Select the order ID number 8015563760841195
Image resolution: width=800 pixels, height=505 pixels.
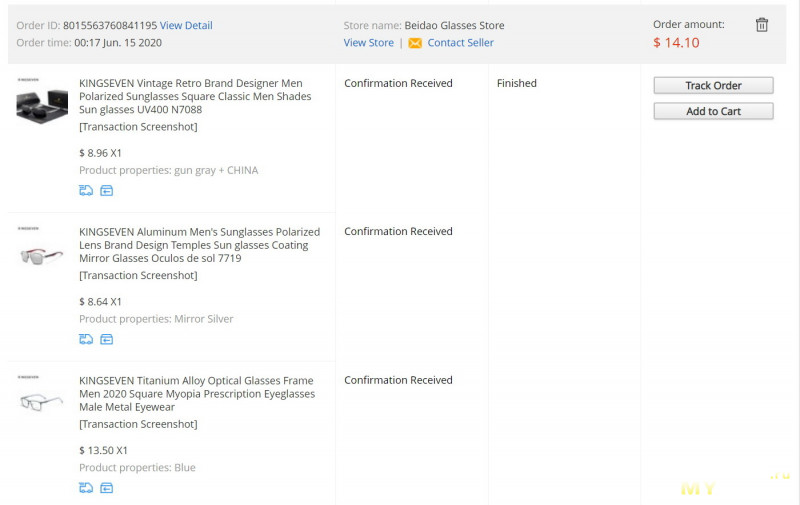[110, 26]
